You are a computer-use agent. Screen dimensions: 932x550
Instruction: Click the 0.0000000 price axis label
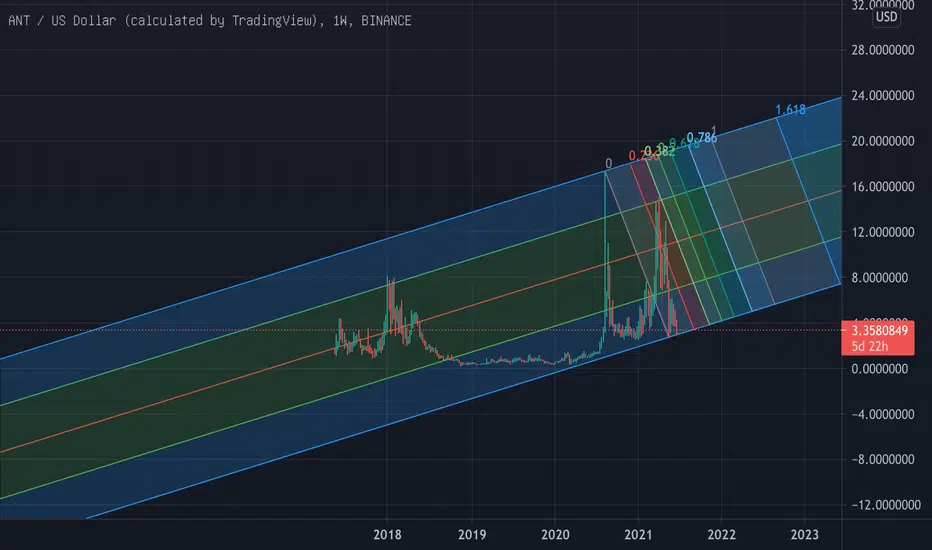click(x=880, y=369)
